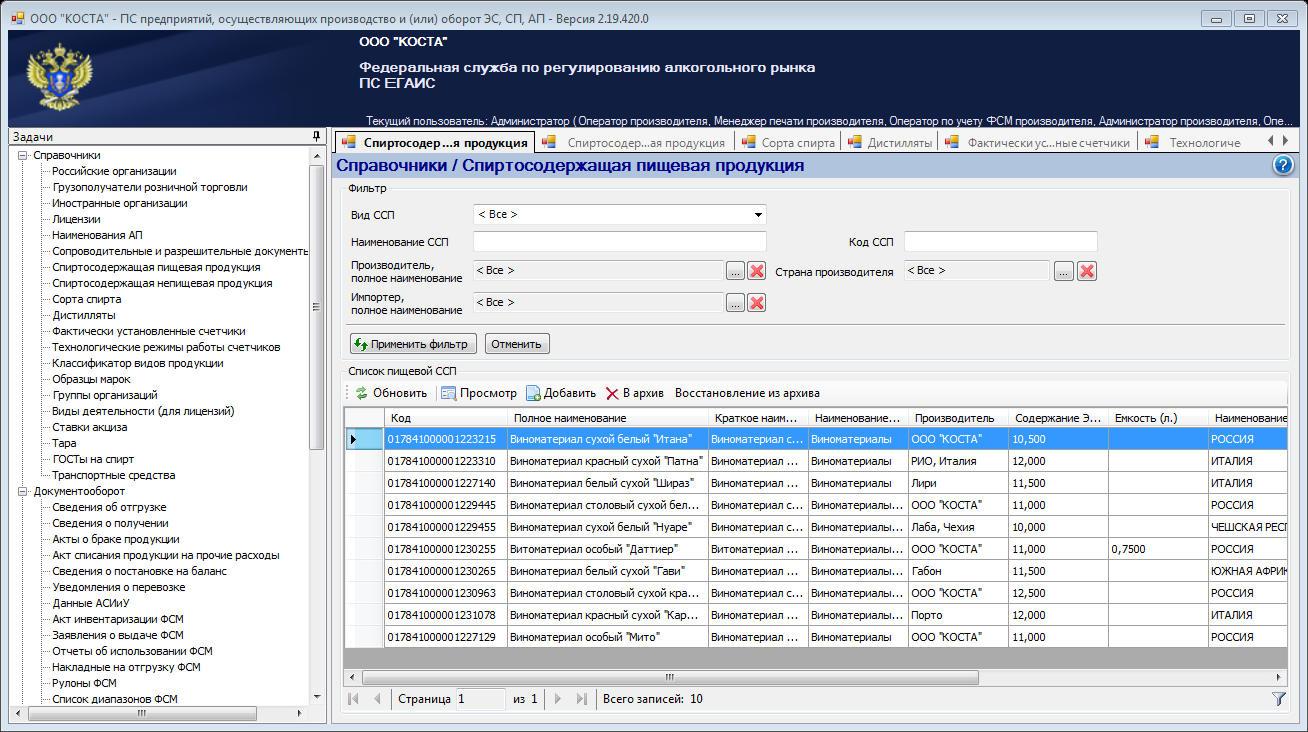Clear the importer filter with red X
The width and height of the screenshot is (1308, 732).
click(757, 303)
